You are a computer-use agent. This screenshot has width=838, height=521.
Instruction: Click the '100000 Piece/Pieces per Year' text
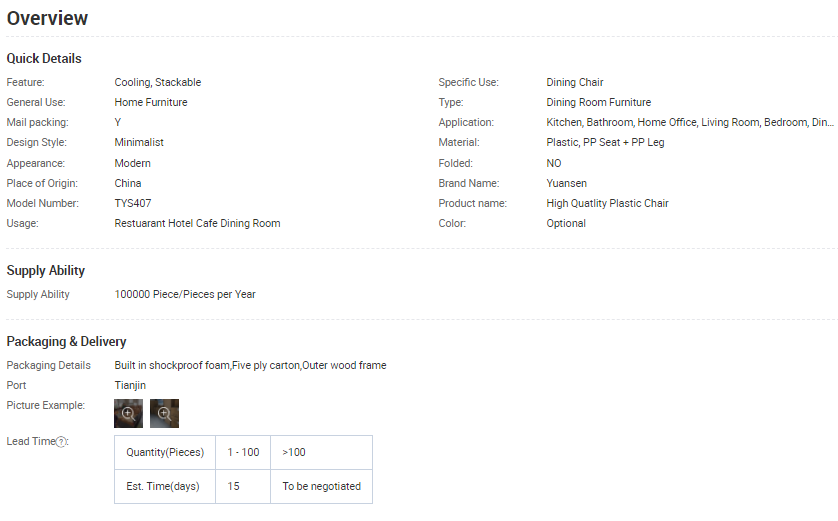tap(185, 294)
